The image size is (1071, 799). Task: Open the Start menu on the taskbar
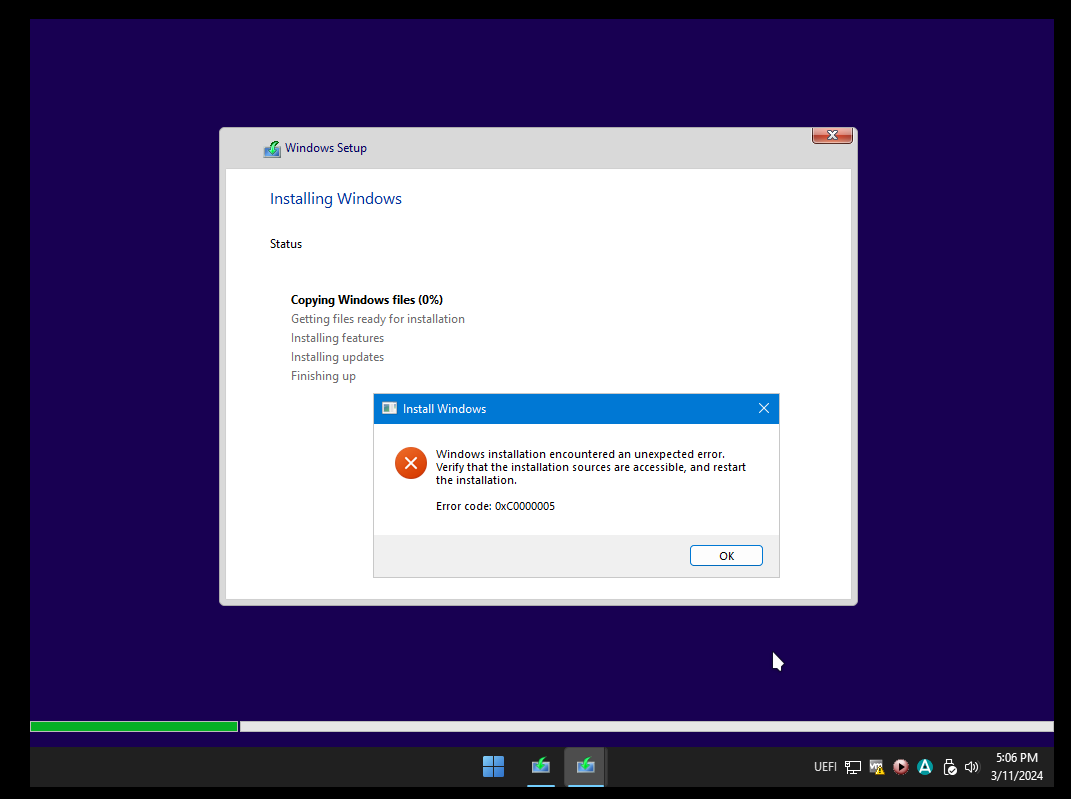coord(493,766)
